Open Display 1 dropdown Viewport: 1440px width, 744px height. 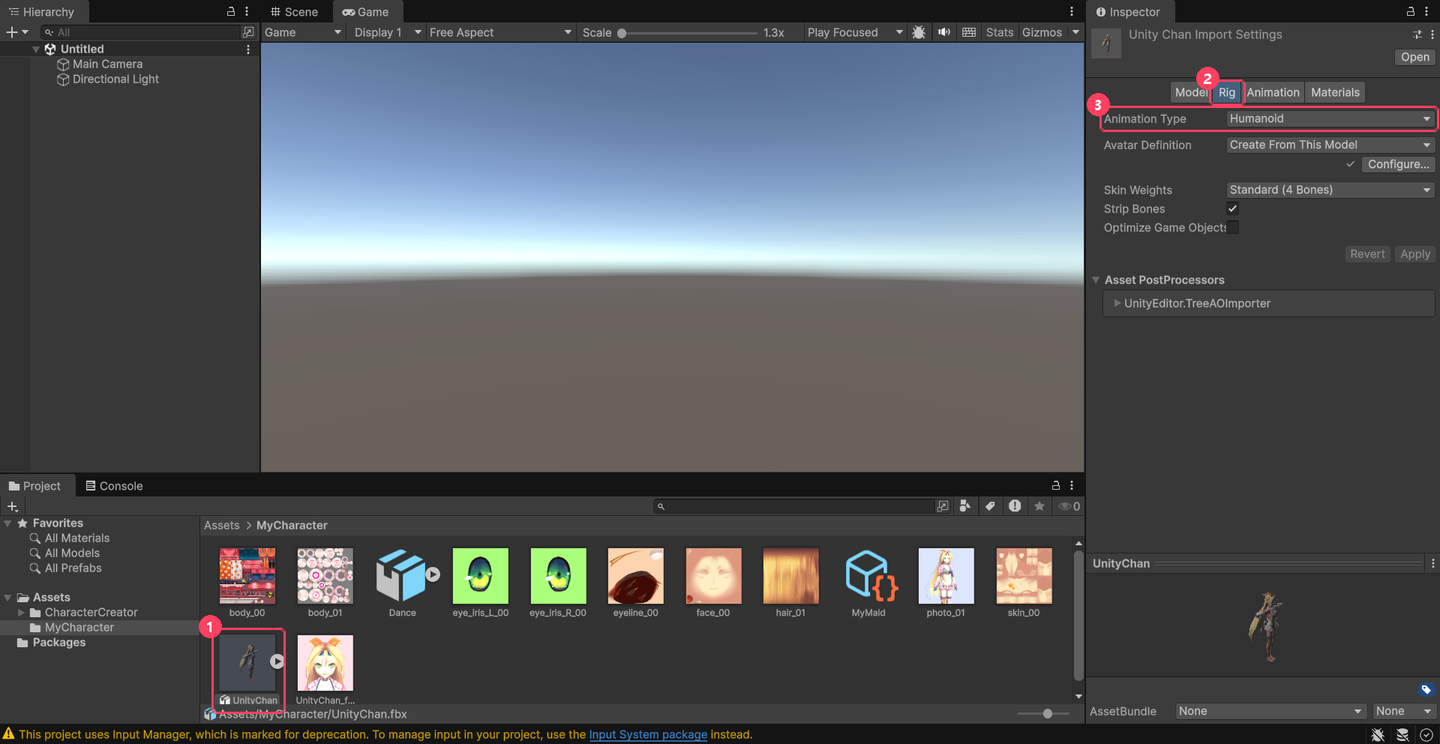387,32
